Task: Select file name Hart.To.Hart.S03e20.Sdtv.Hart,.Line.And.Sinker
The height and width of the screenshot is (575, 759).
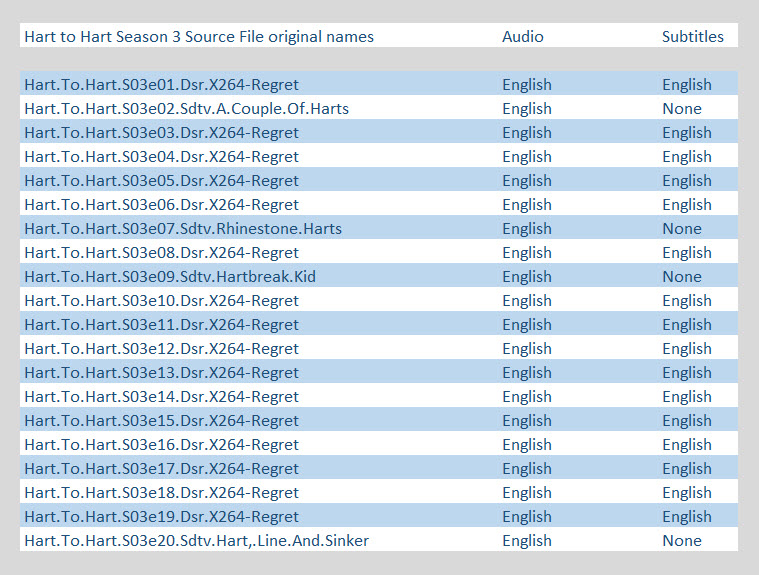Action: [x=197, y=541]
